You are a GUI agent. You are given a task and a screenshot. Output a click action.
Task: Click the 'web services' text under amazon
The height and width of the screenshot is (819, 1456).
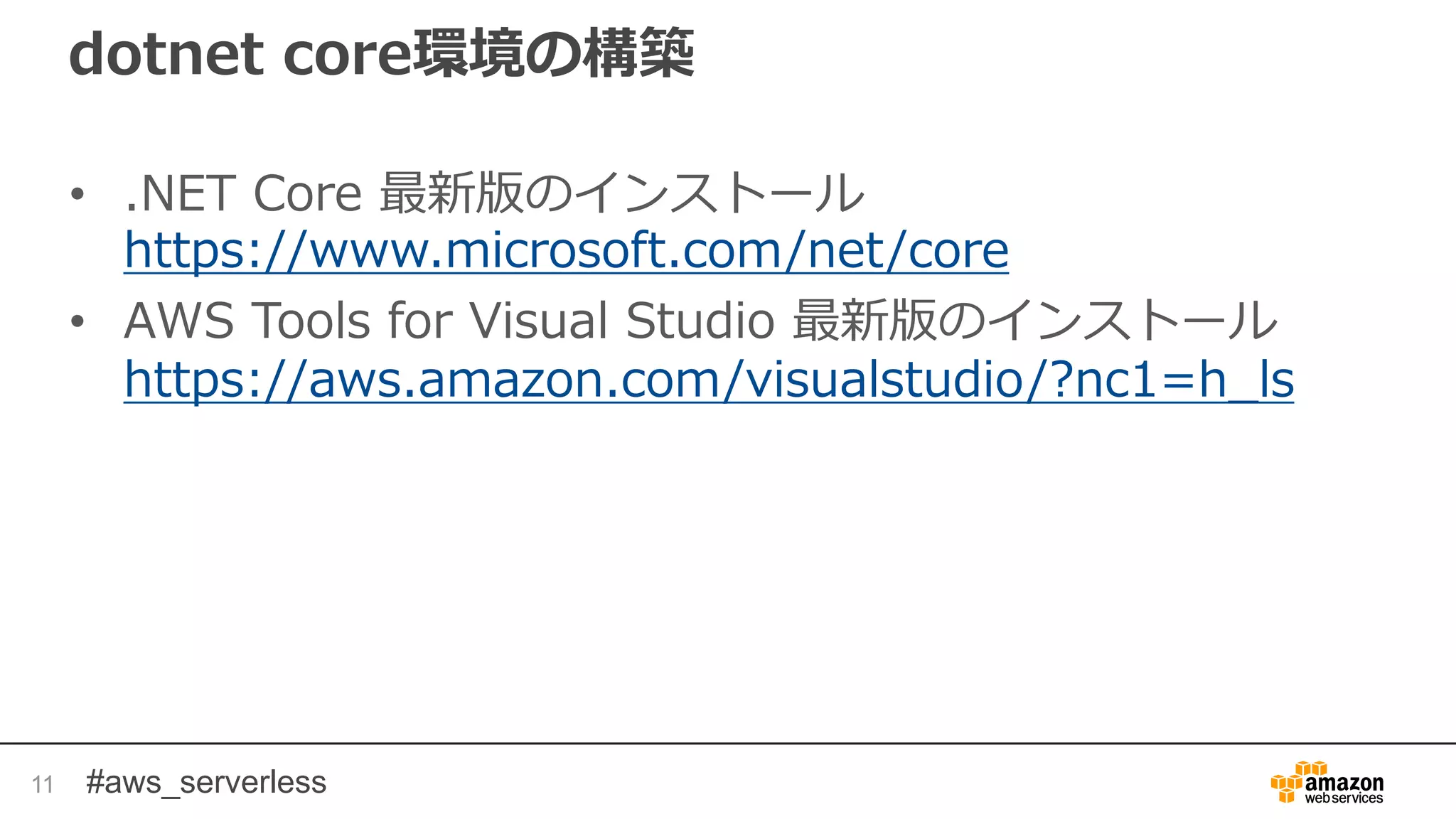tap(1344, 798)
